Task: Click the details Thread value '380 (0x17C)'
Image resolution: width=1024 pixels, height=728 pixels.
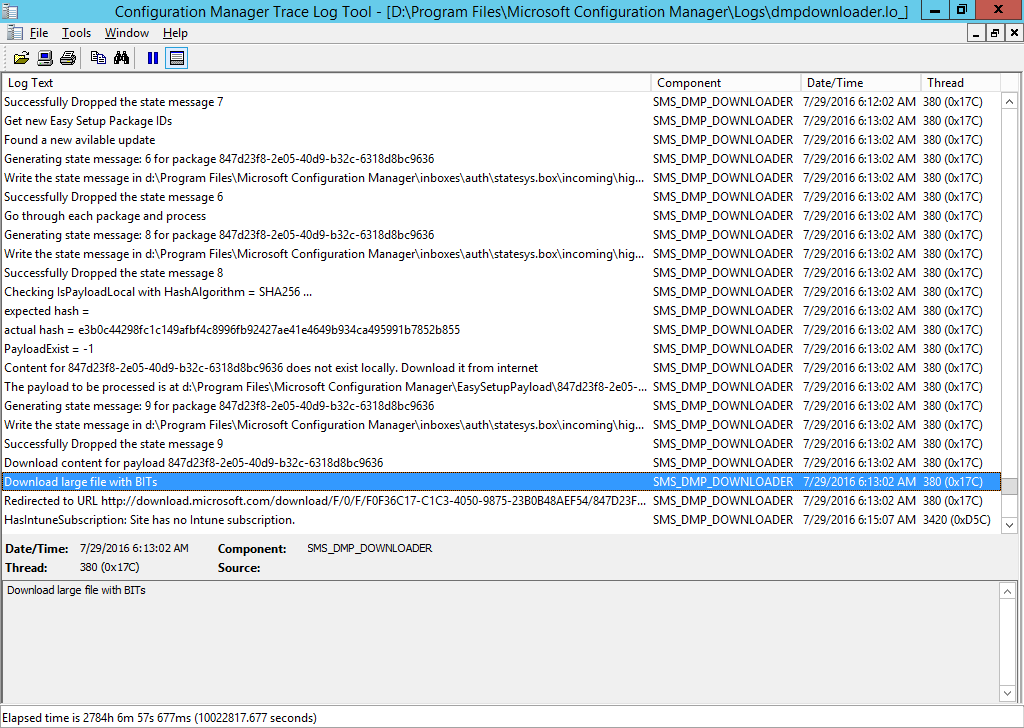Action: pos(109,567)
